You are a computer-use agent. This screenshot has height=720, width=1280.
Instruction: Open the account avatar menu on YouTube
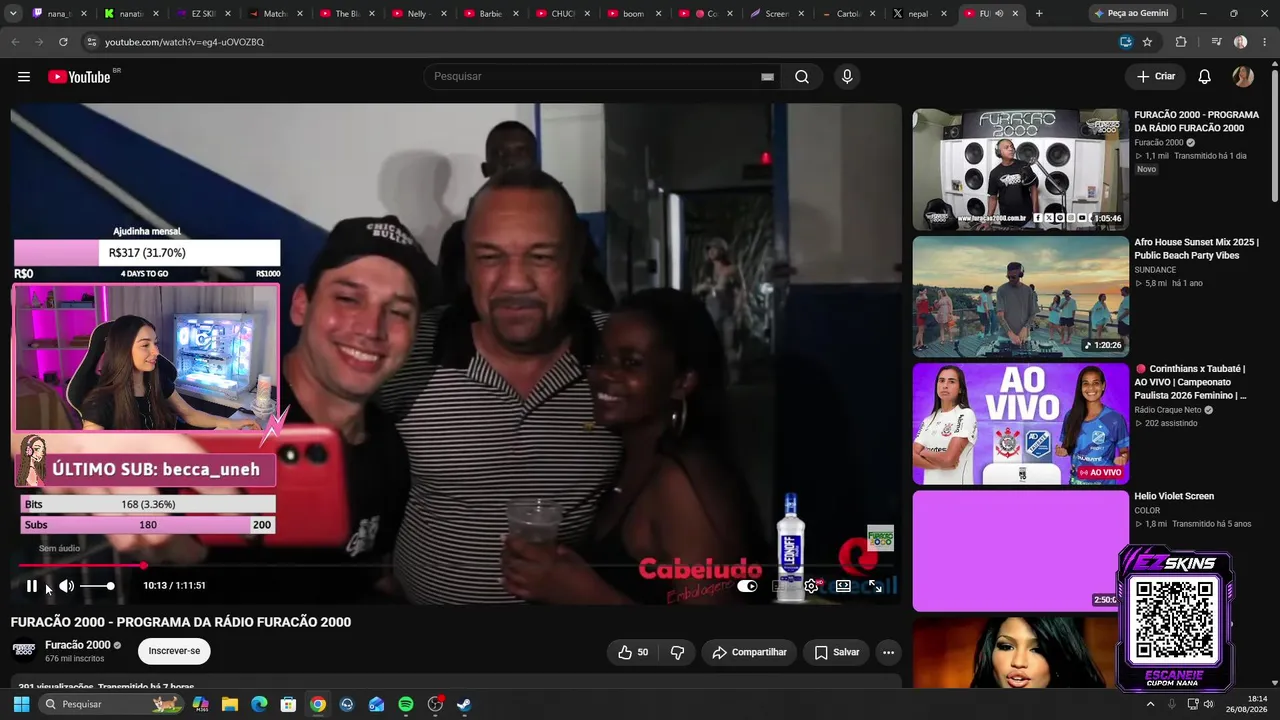click(1243, 77)
